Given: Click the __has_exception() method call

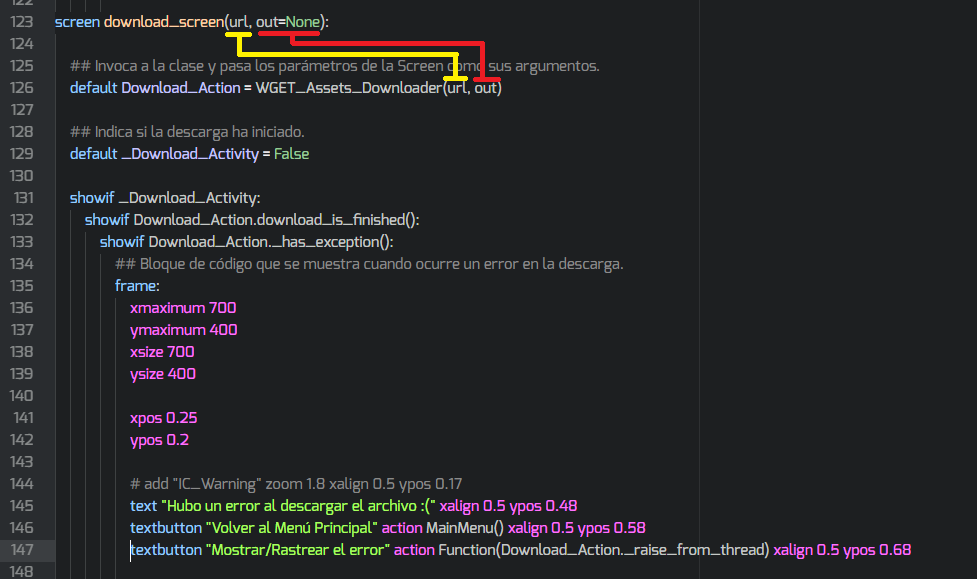Looking at the screenshot, I should (330, 242).
